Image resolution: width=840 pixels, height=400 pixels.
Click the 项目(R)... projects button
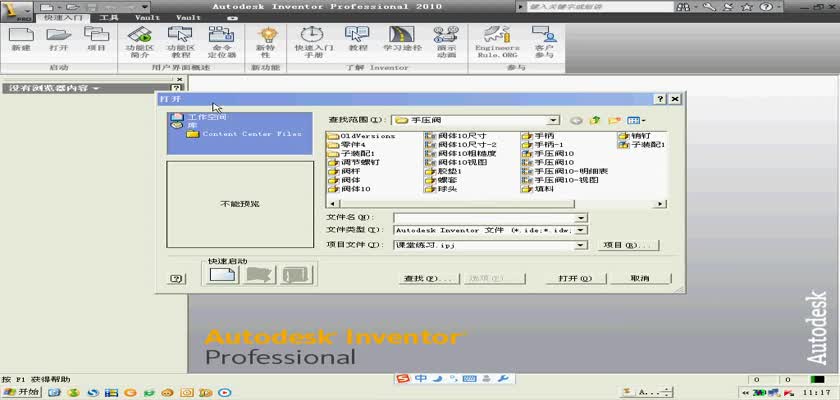[x=628, y=245]
